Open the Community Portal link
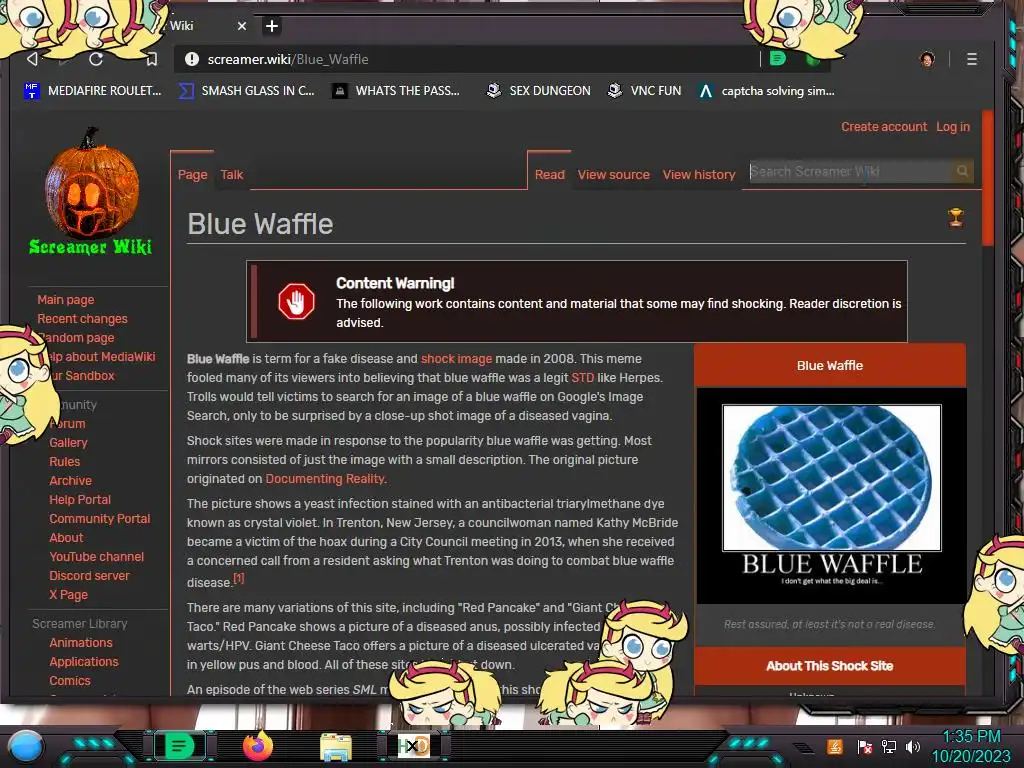Viewport: 1024px width, 768px height. 99,518
